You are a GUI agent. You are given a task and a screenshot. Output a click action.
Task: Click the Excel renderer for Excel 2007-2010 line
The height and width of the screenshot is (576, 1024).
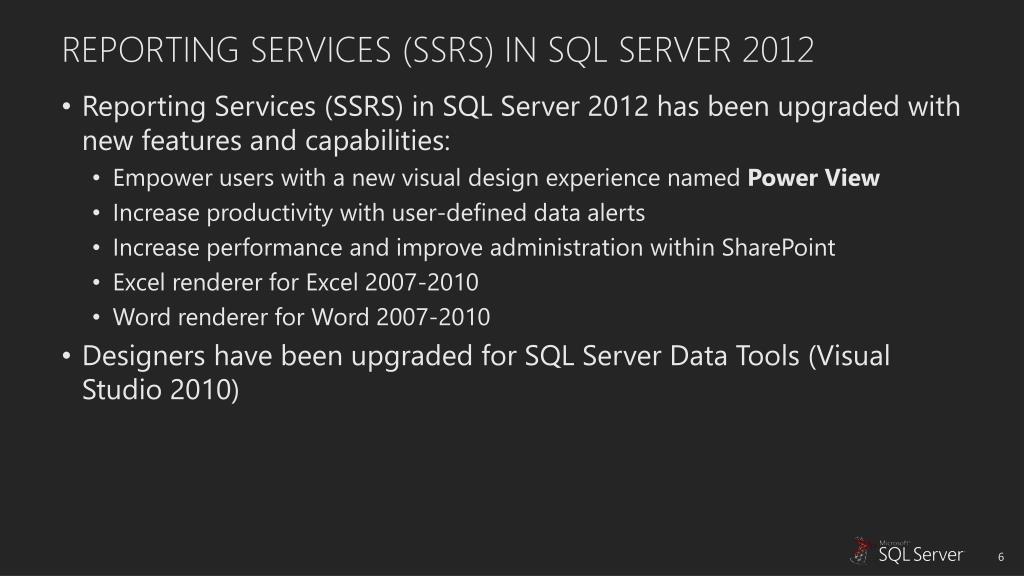pyautogui.click(x=296, y=282)
